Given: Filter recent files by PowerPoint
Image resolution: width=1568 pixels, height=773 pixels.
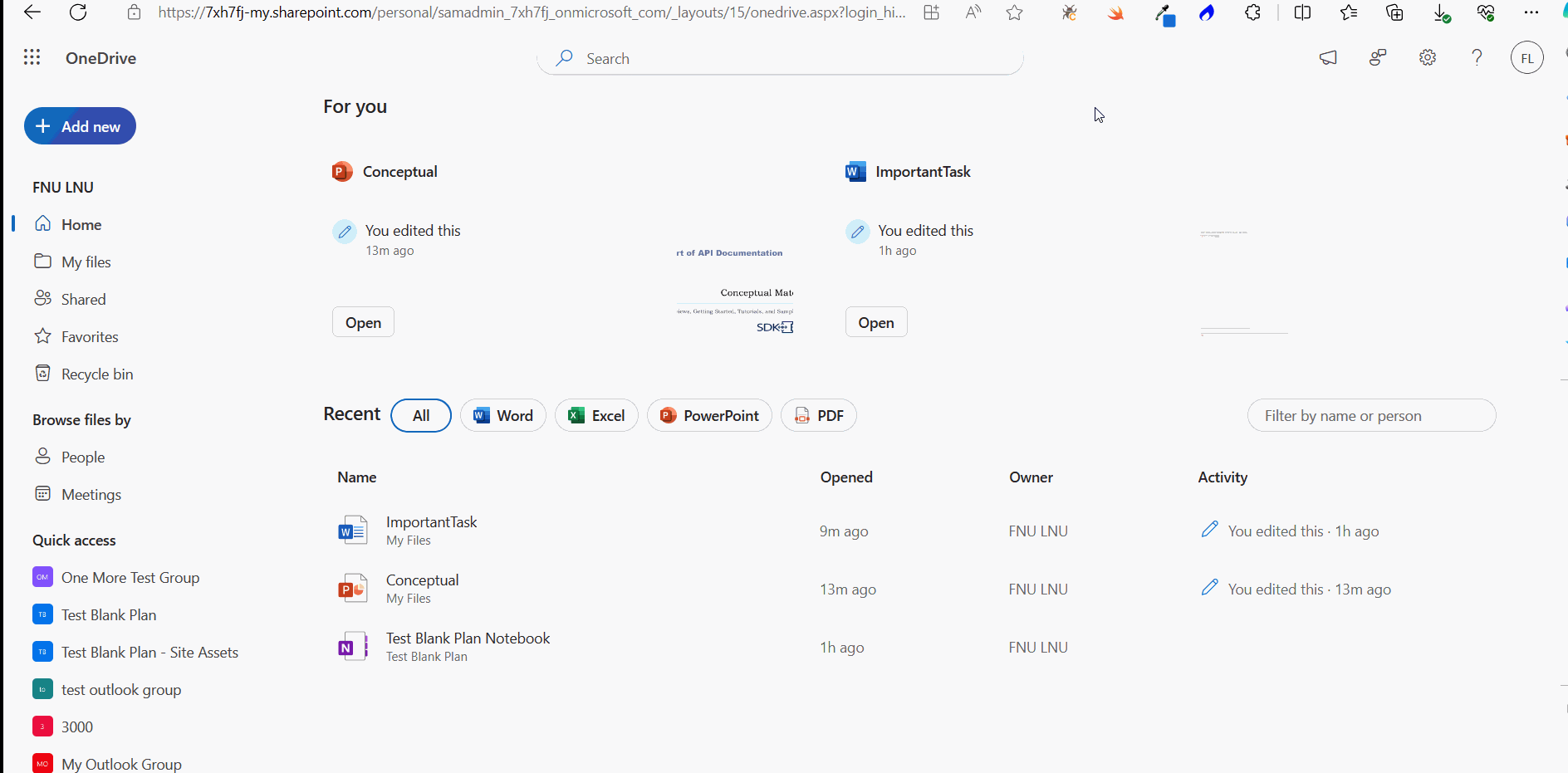Looking at the screenshot, I should 709,415.
